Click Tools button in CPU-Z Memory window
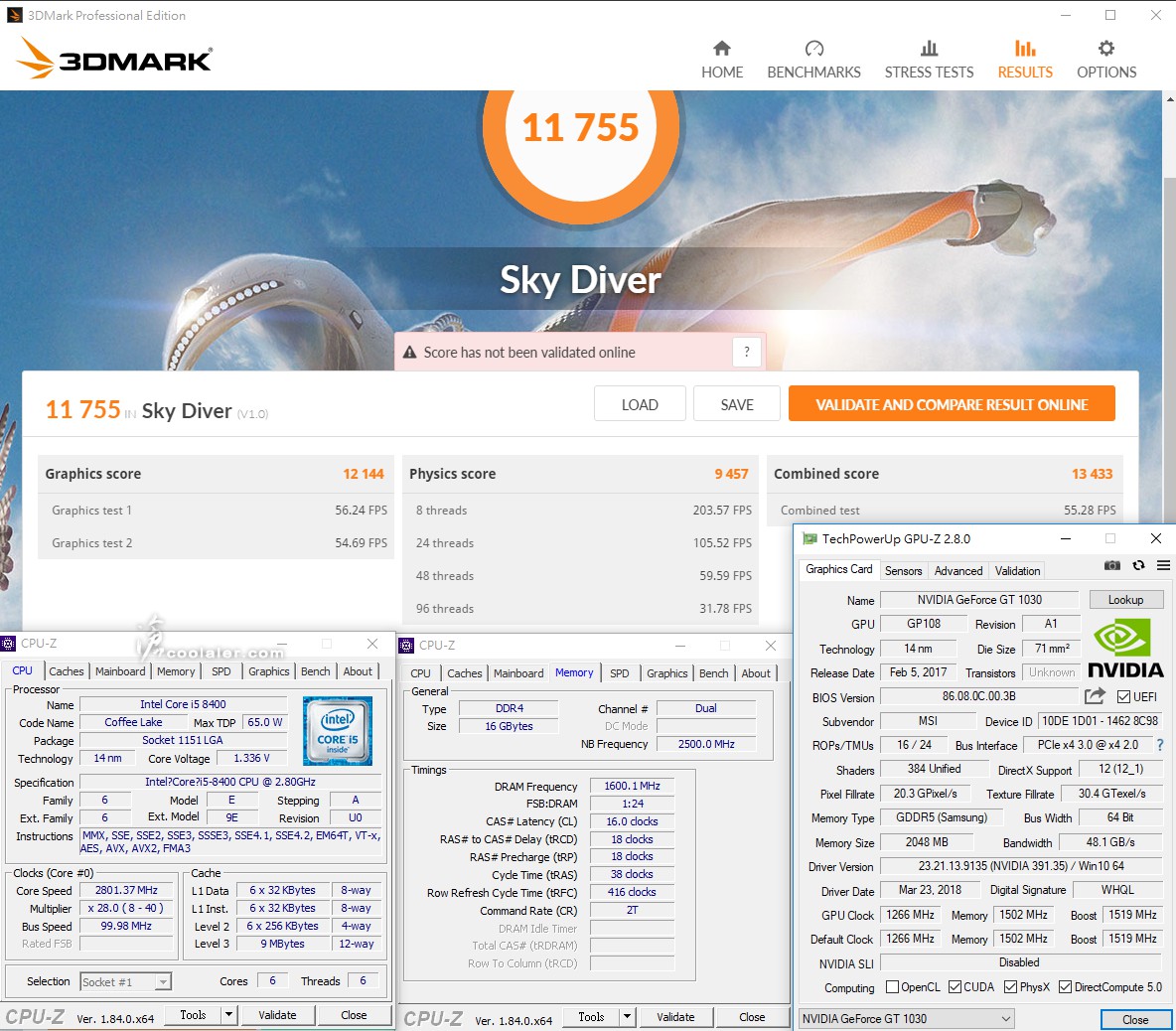The width and height of the screenshot is (1176, 1031). click(591, 1017)
